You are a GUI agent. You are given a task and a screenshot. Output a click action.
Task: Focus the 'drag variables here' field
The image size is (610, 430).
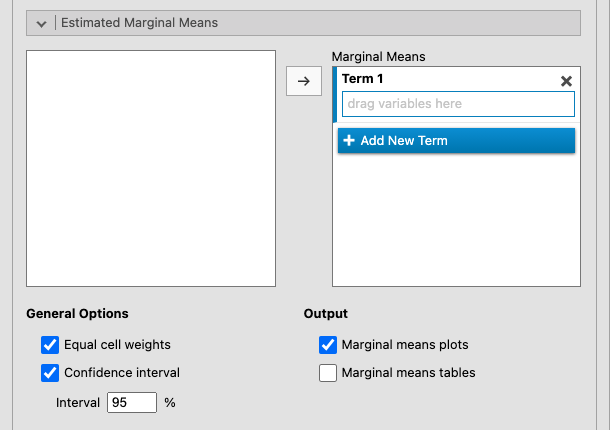coord(457,104)
